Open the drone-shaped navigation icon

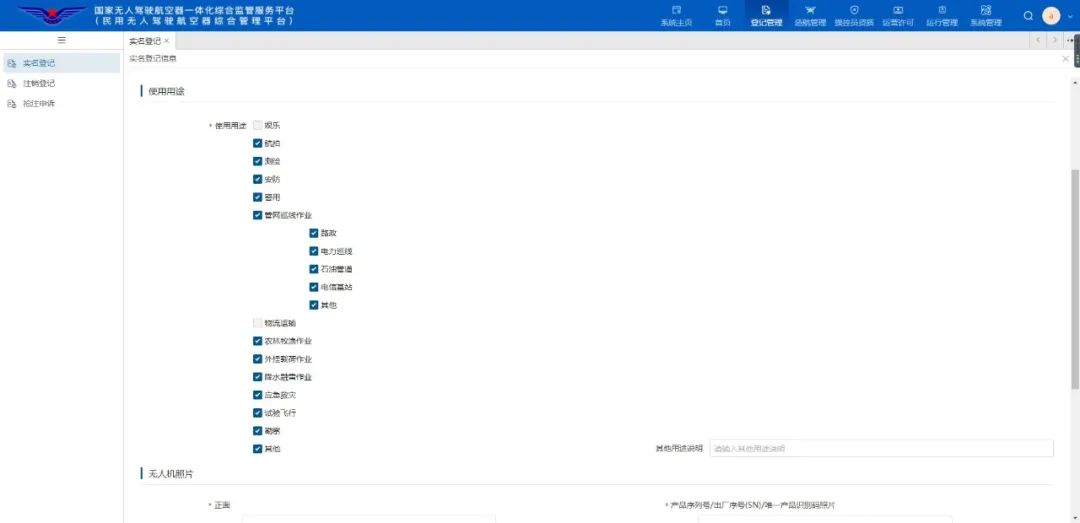tap(810, 10)
